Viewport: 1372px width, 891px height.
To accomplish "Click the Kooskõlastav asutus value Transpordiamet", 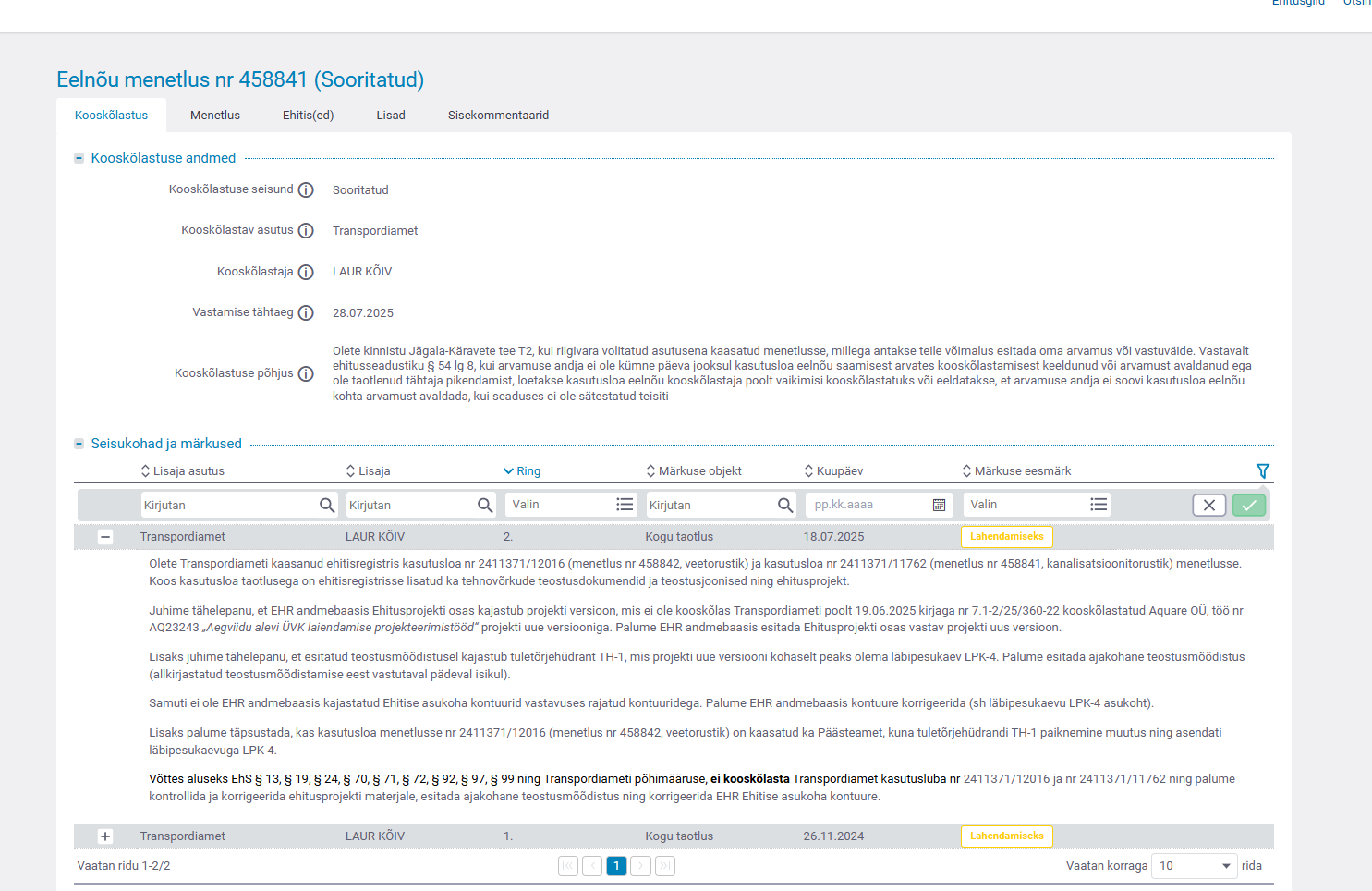I will [375, 231].
